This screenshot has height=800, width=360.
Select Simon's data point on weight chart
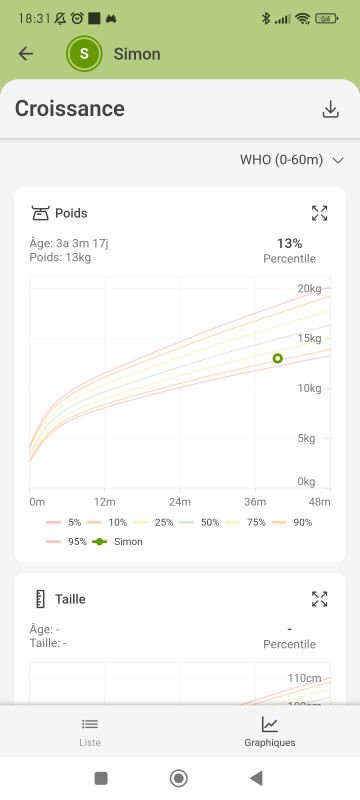pos(277,359)
